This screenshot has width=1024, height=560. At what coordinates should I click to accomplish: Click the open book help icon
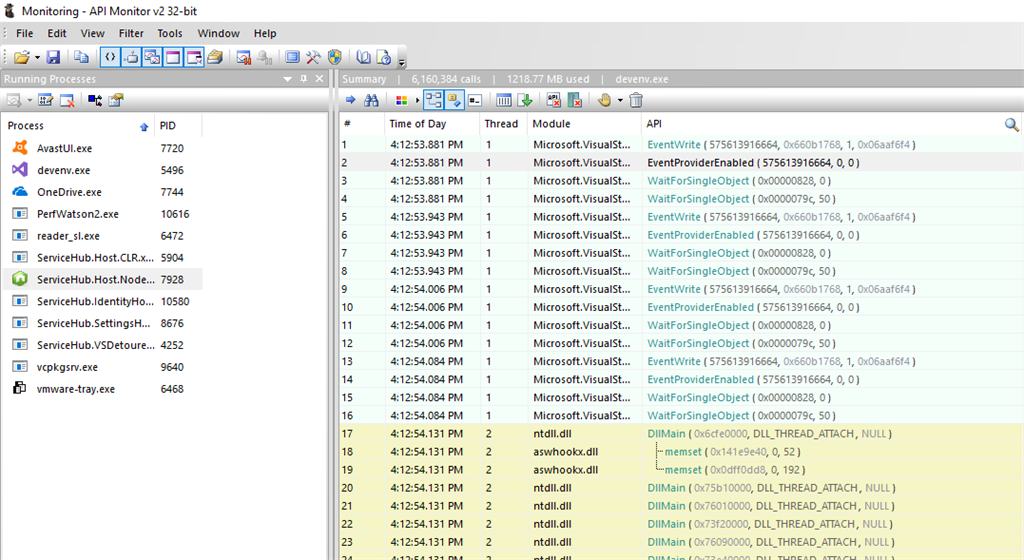click(x=363, y=57)
